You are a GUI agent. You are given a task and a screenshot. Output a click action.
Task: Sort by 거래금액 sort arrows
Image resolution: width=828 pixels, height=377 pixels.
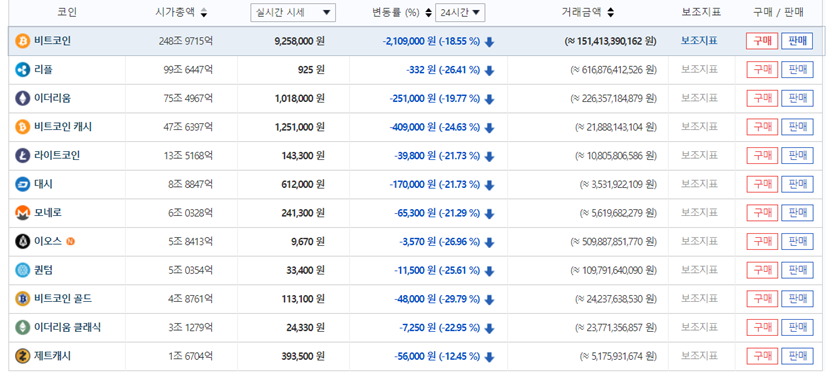pyautogui.click(x=610, y=13)
